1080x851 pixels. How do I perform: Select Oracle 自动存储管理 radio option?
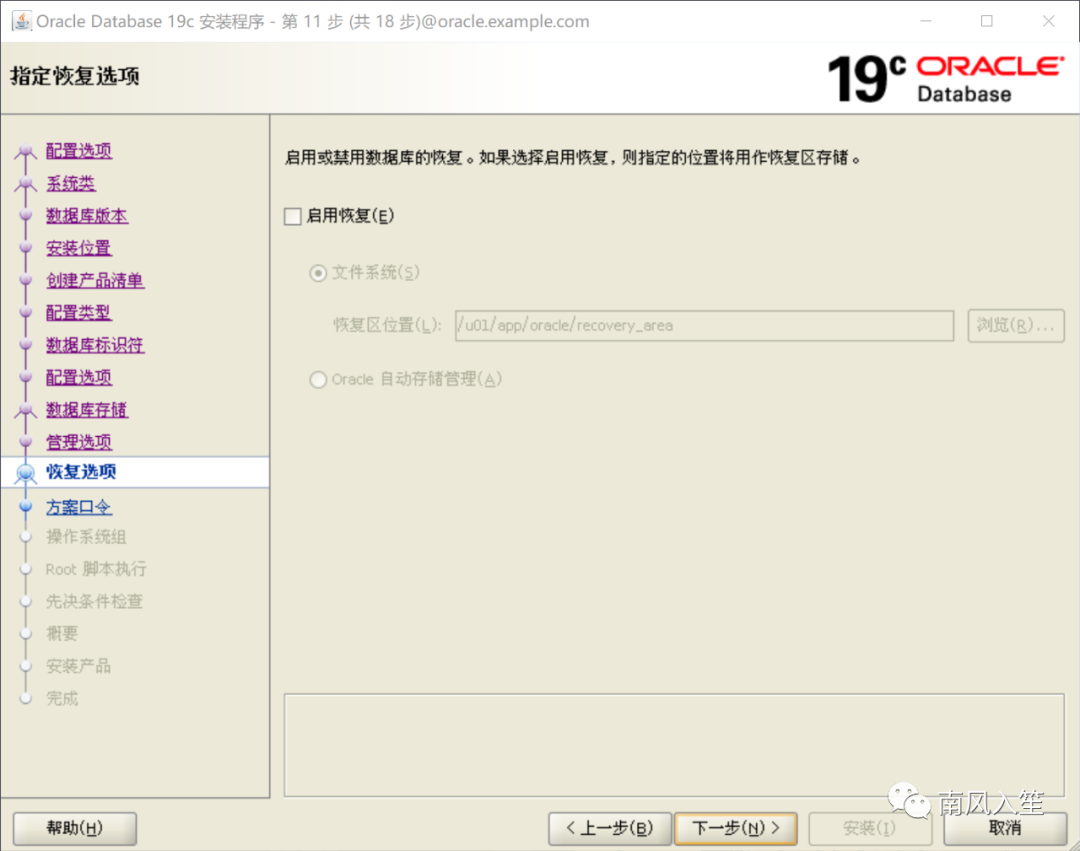318,379
